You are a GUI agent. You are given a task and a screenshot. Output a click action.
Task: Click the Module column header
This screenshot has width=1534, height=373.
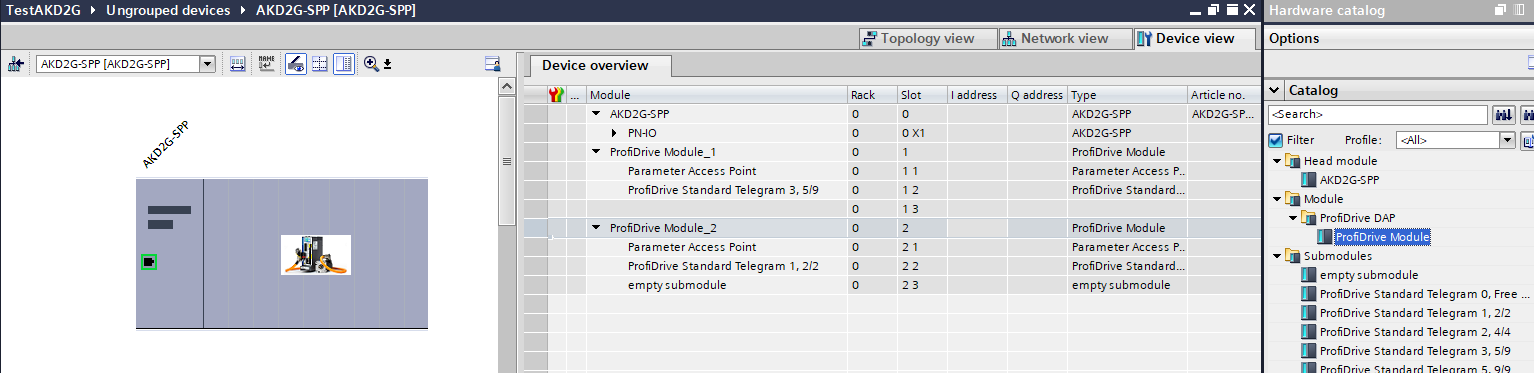pos(716,95)
